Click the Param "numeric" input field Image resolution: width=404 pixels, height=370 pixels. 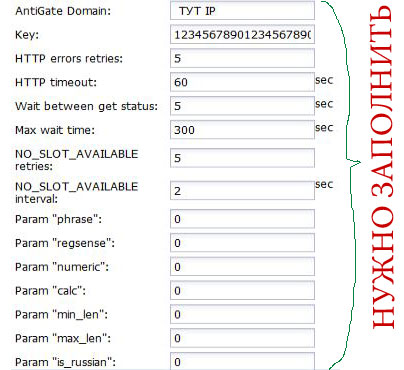click(x=242, y=267)
